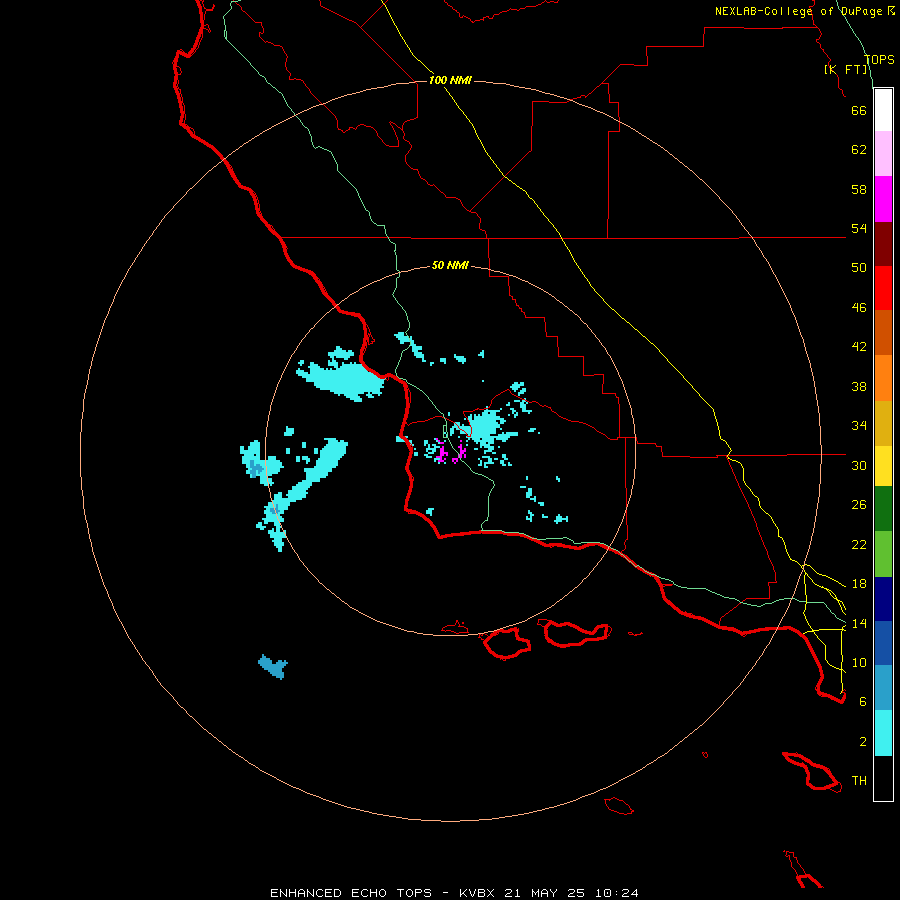Click the magenta high echo top cluster

[x=449, y=451]
